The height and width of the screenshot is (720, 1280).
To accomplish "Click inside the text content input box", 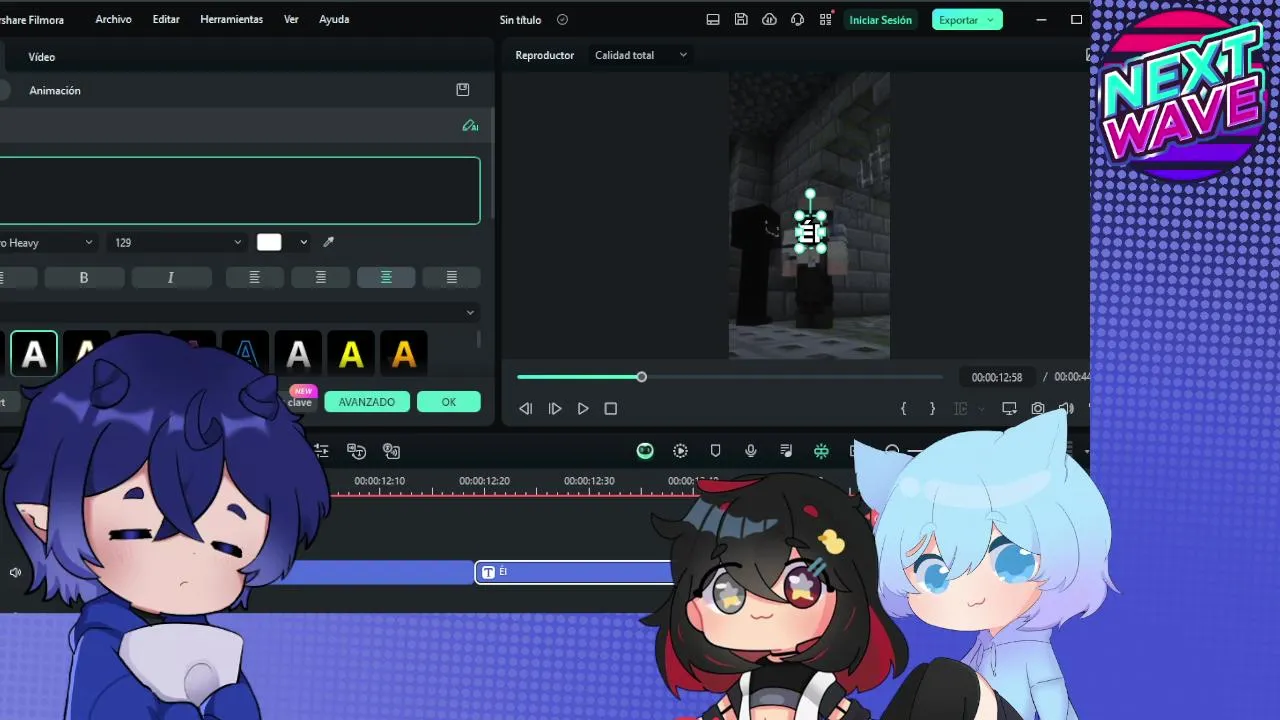I will (239, 190).
